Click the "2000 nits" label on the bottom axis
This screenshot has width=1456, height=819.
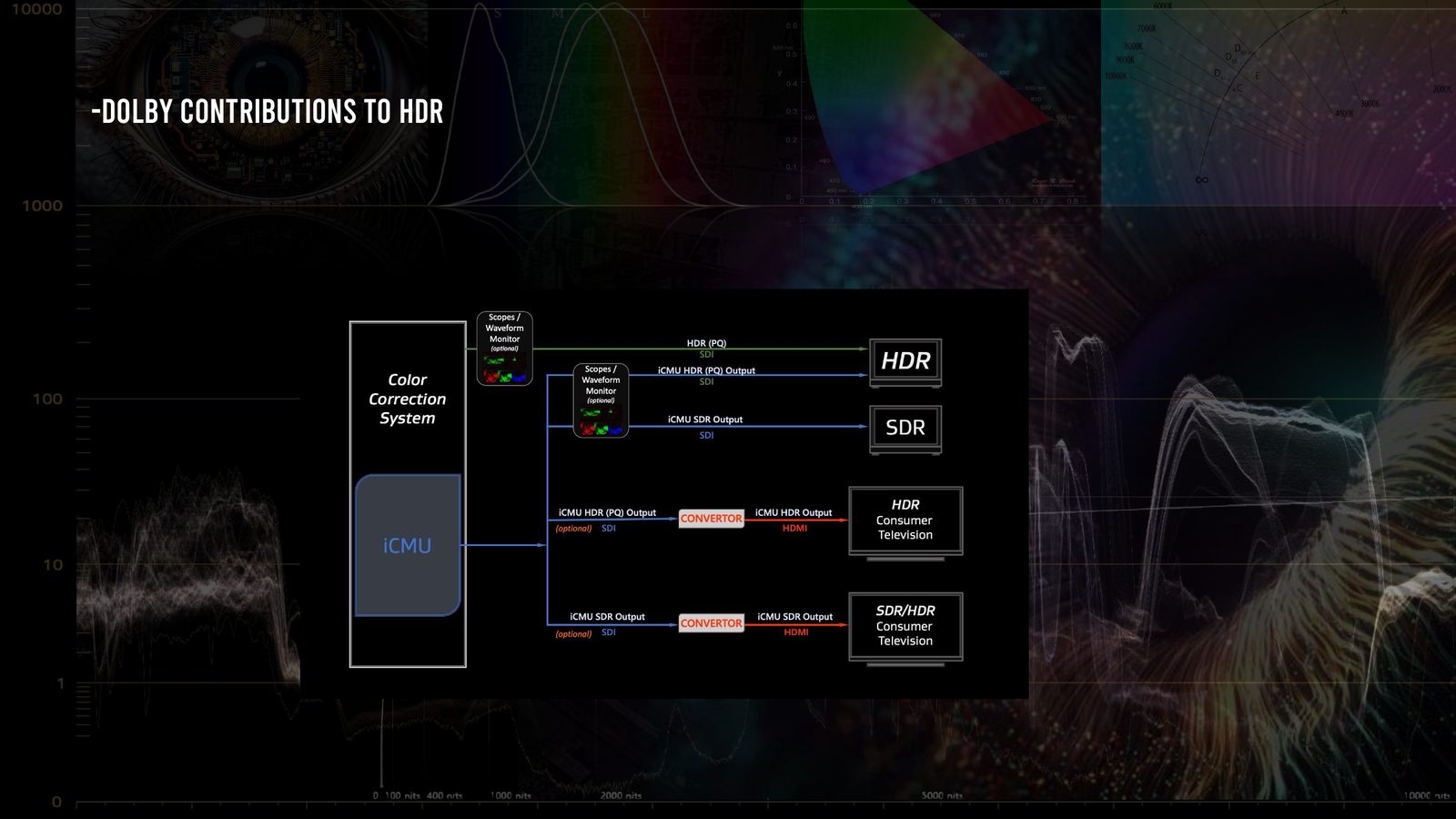coord(621,795)
